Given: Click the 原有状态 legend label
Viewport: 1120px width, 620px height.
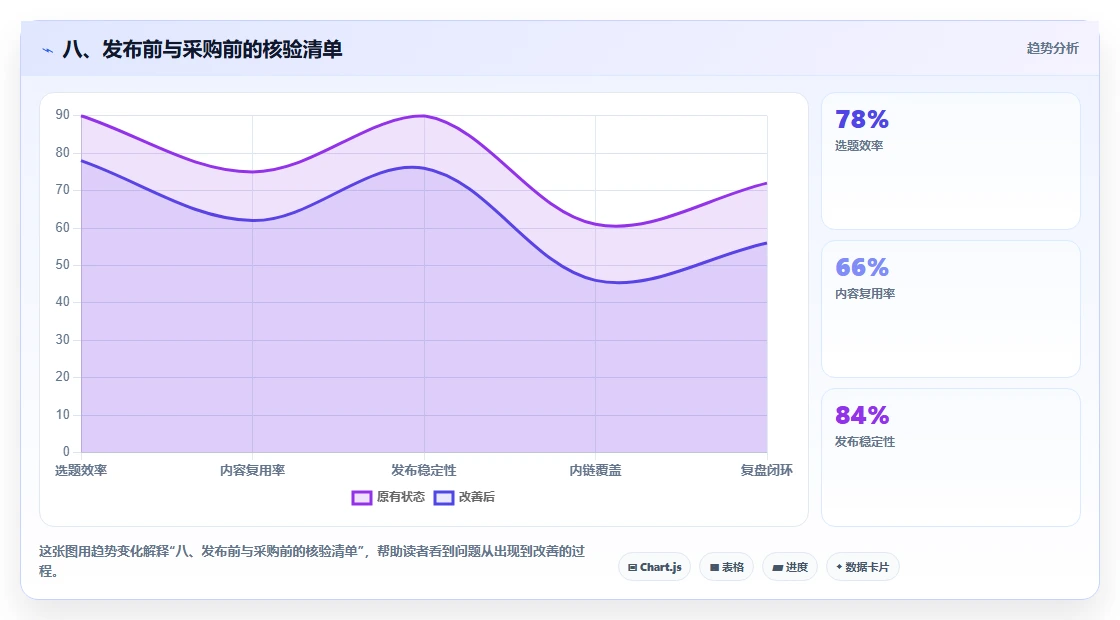Looking at the screenshot, I should (x=401, y=496).
